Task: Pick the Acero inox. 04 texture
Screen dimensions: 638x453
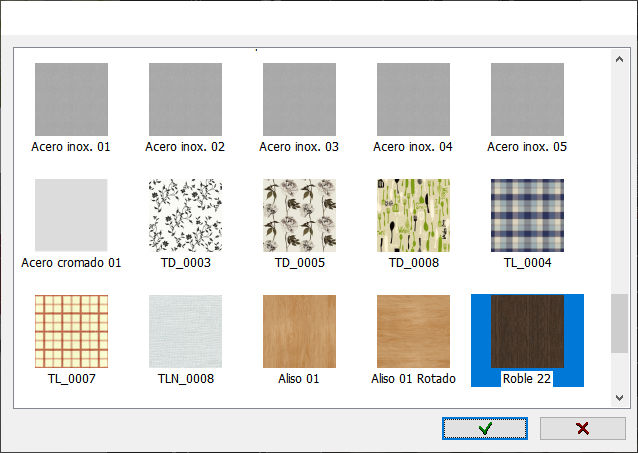Action: pos(413,99)
